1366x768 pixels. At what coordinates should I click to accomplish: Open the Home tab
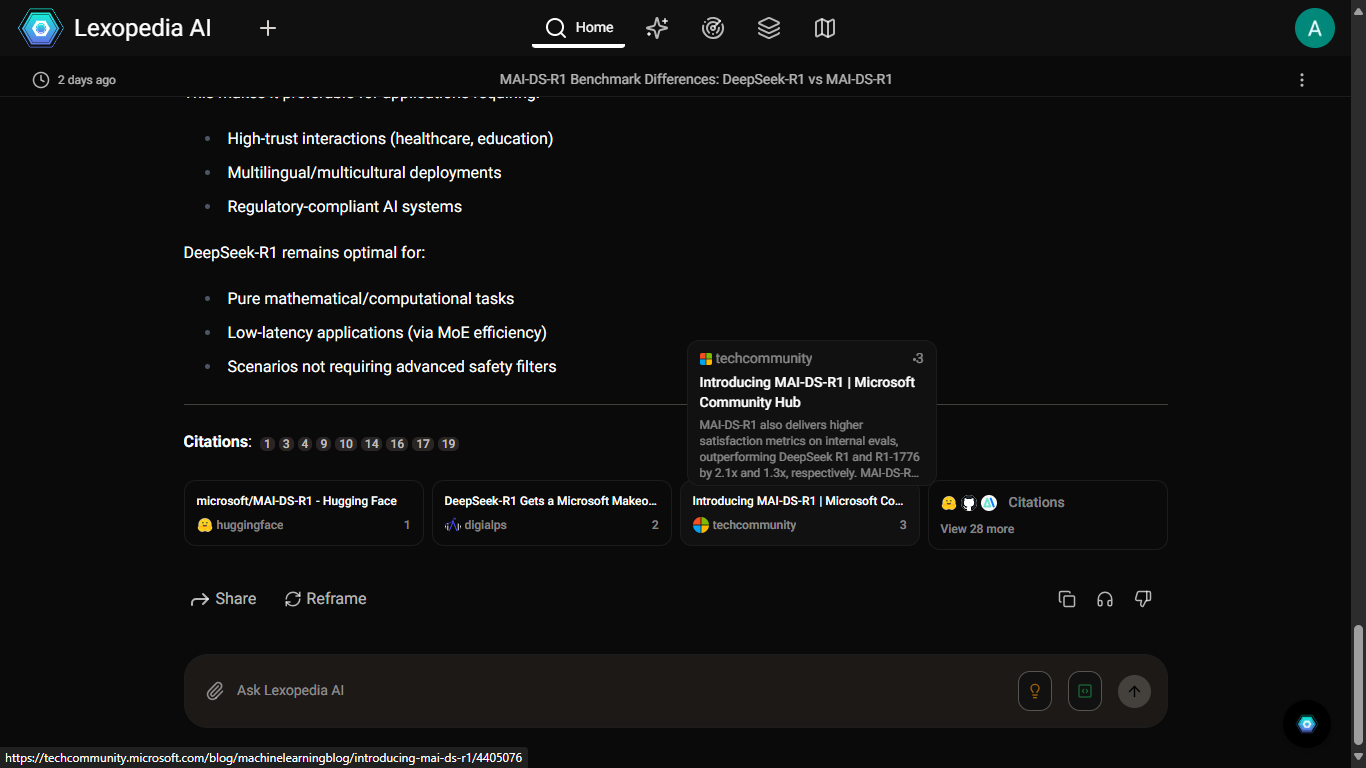579,28
